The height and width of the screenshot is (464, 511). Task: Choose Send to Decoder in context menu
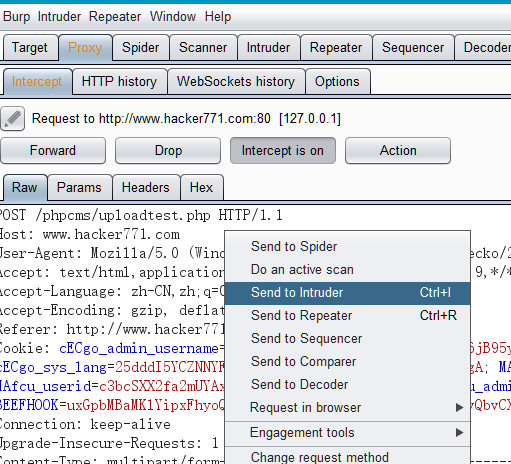pos(347,385)
